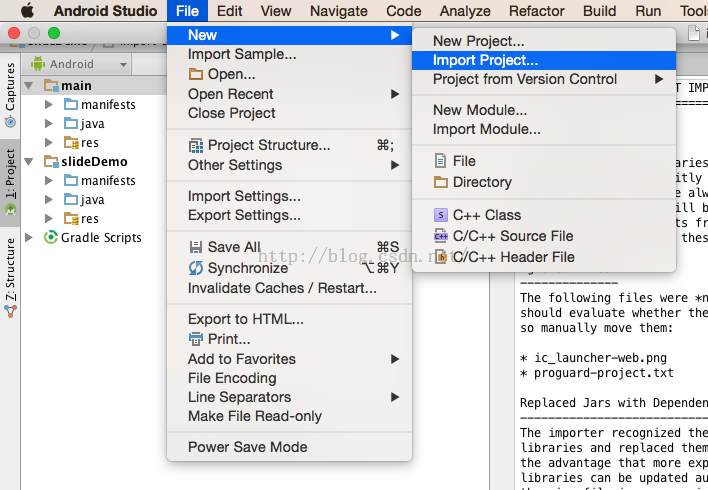Click the Android robot icon in view selector
The image size is (708, 490).
pyautogui.click(x=38, y=64)
